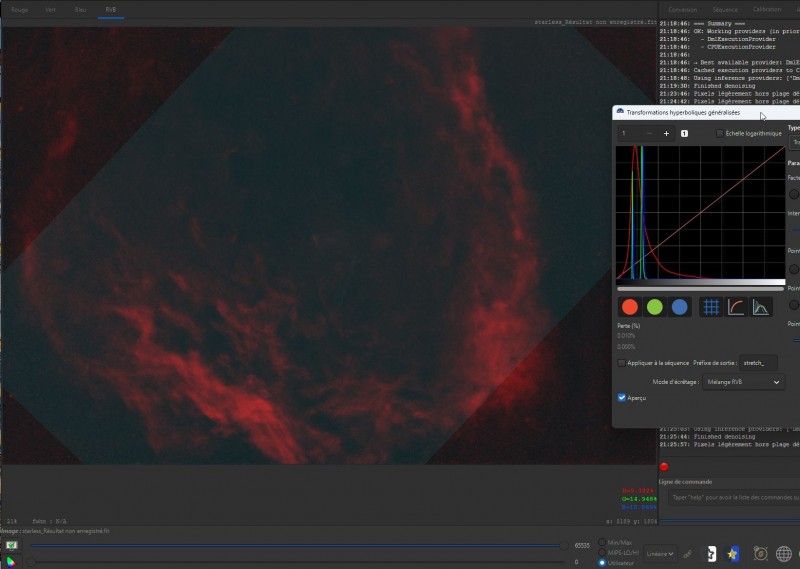Toggle the original histogram display icon
This screenshot has height=569, width=800.
pos(761,307)
